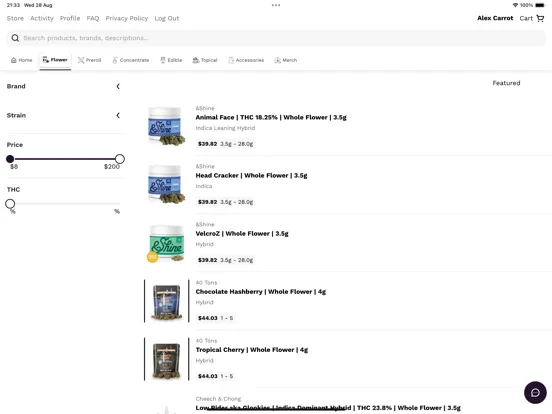The image size is (552, 414).
Task: Click the Cart label
Action: click(526, 18)
